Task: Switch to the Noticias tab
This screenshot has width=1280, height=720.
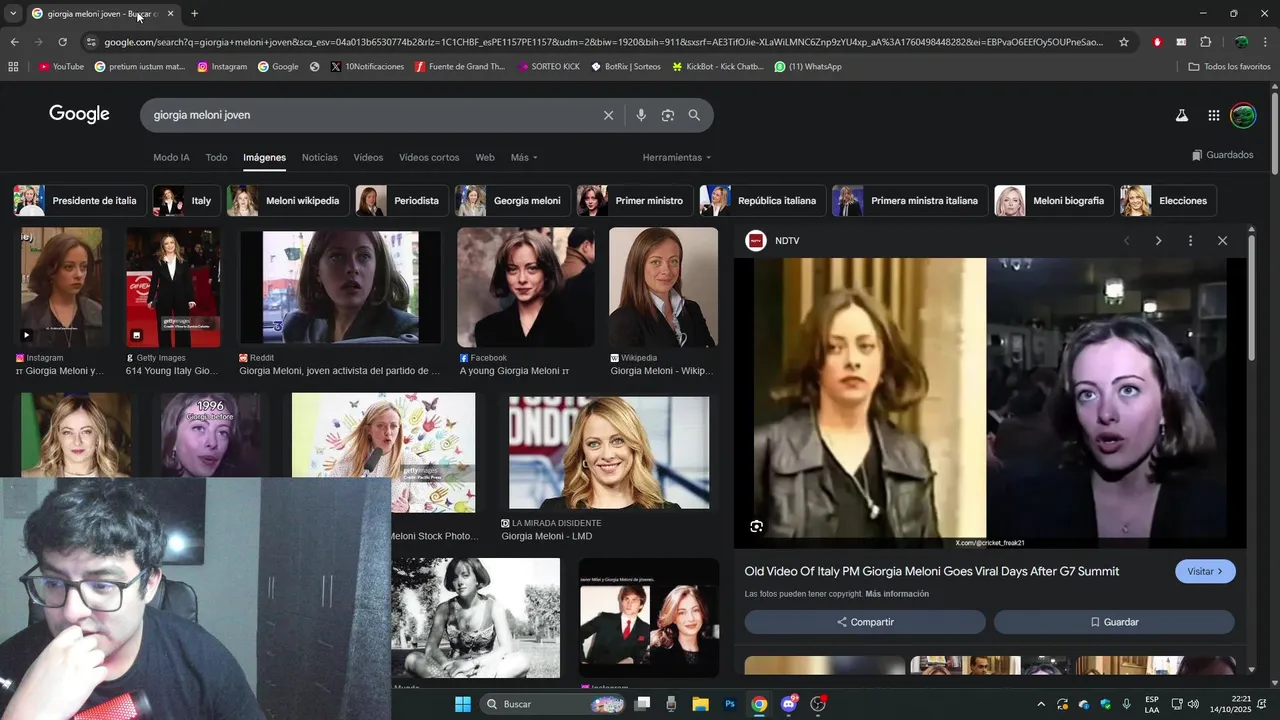Action: click(x=320, y=158)
